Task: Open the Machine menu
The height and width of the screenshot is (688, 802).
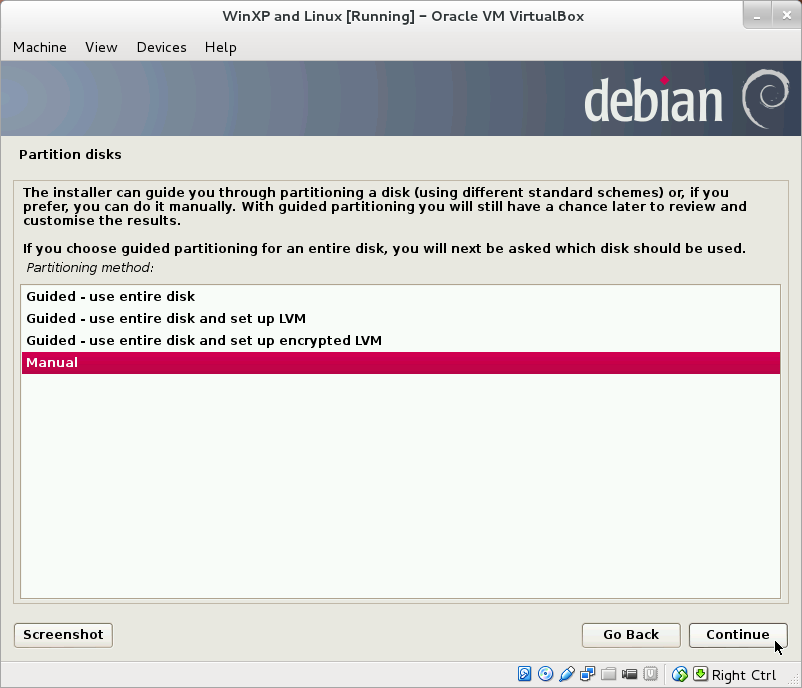Action: click(39, 47)
